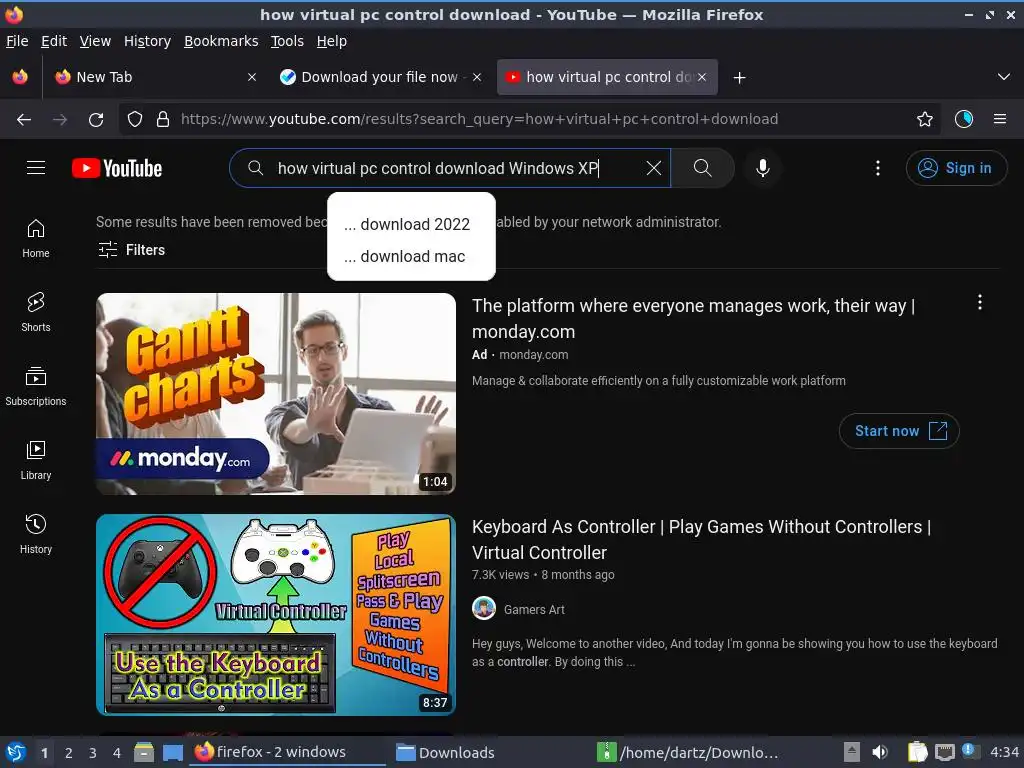Viewport: 1024px width, 768px height.
Task: Open tracking protection shield icon
Action: pos(135,119)
